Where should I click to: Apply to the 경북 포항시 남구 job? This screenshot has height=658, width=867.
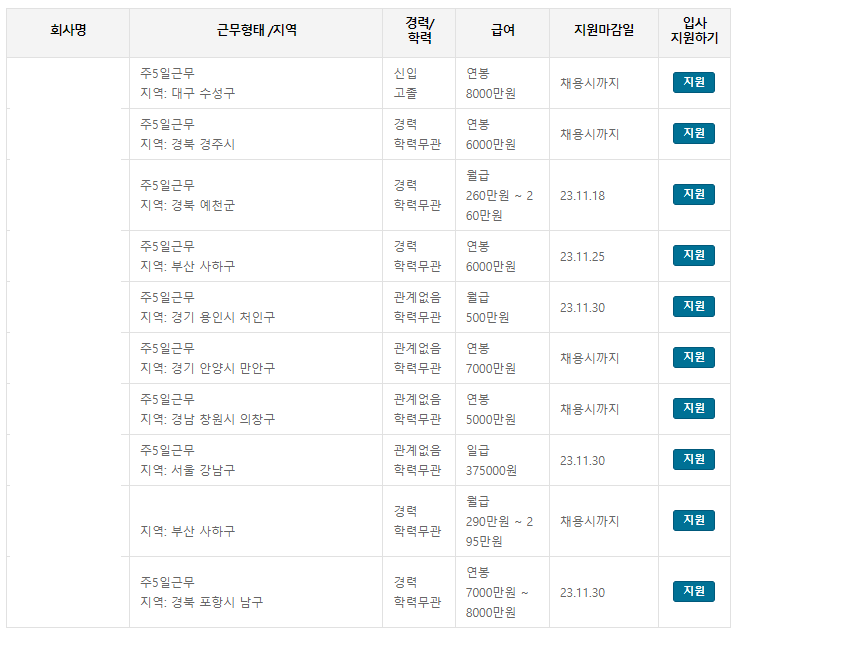click(x=693, y=592)
